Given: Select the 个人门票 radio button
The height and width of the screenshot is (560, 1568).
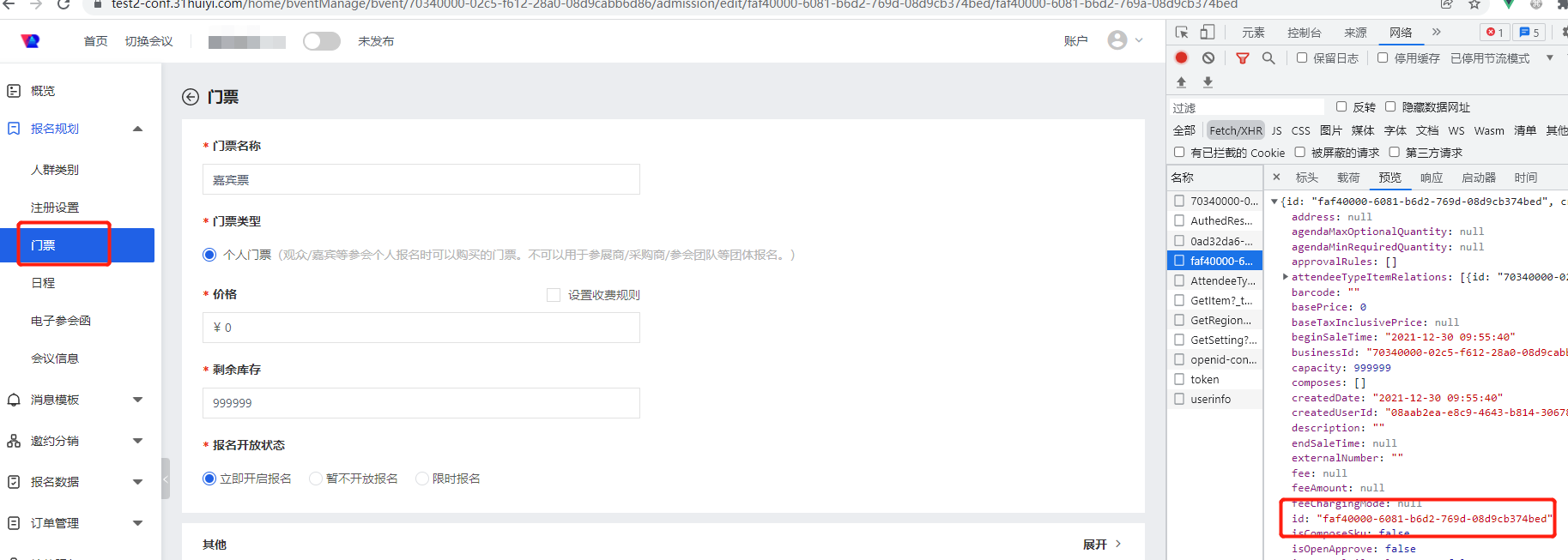Looking at the screenshot, I should point(209,255).
